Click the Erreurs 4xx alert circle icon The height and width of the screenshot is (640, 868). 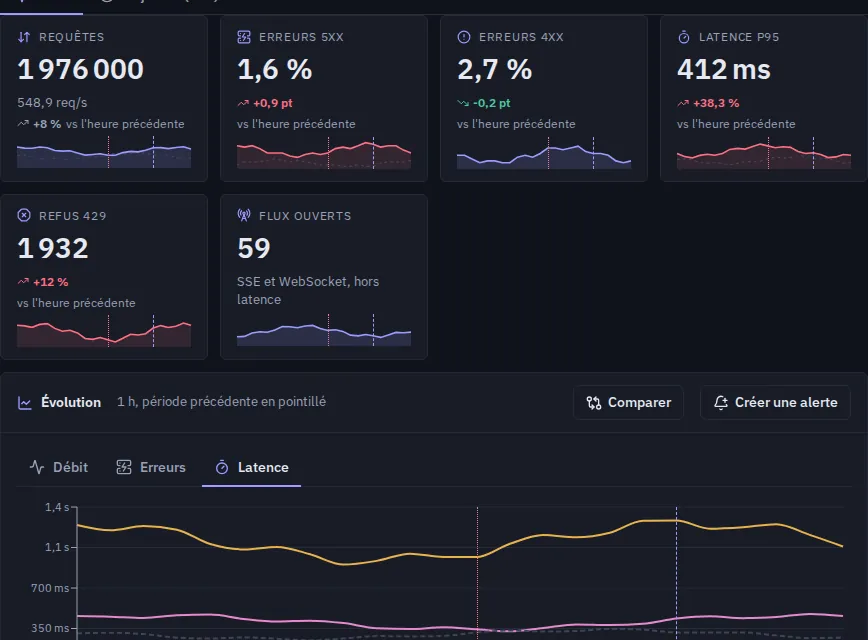[464, 37]
